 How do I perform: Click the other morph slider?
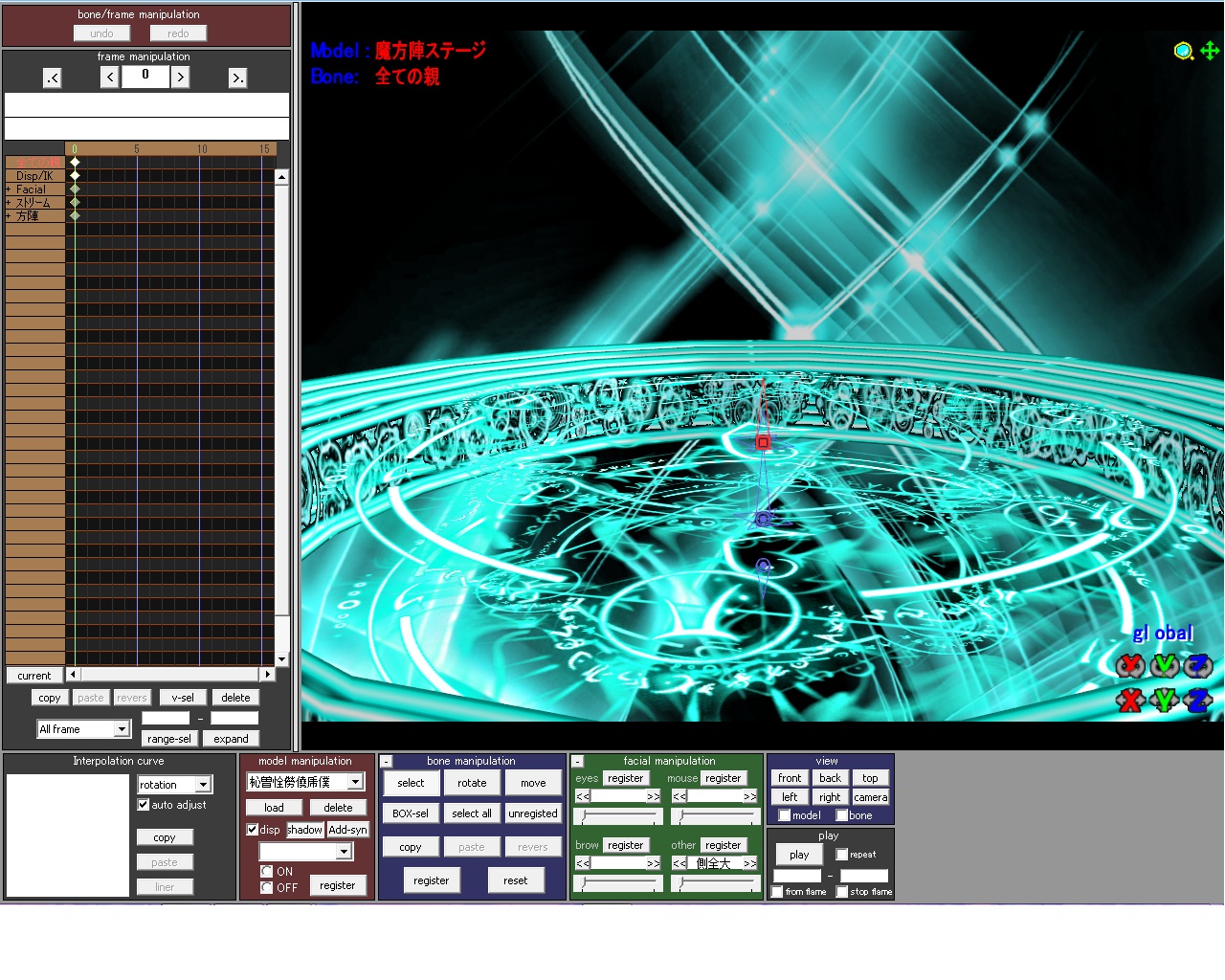pyautogui.click(x=715, y=883)
